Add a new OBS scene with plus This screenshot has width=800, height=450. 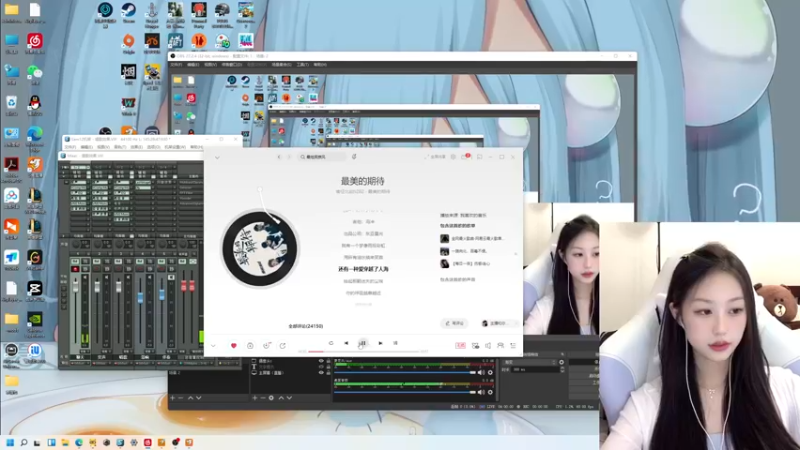tap(172, 398)
